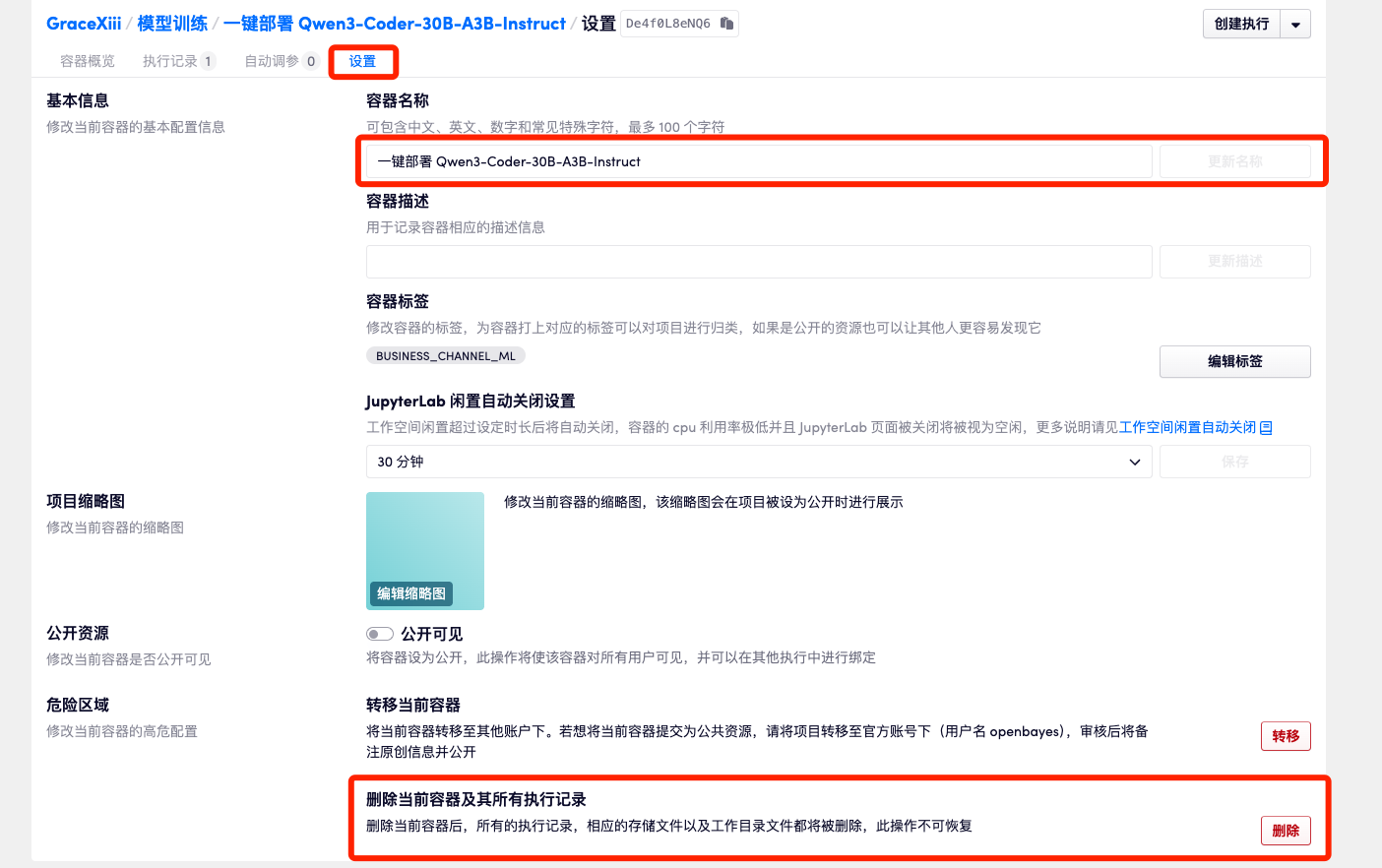
Task: Copy the container ID De4f0L8eNQ6
Action: click(726, 23)
